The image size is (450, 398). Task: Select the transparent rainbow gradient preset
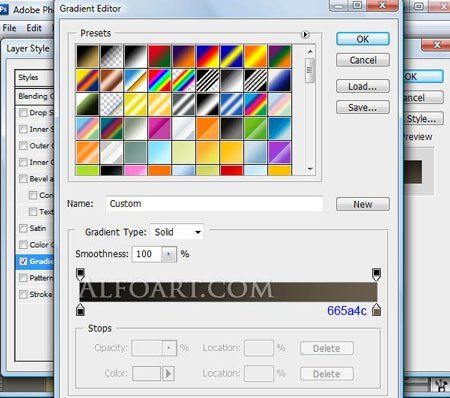pos(184,80)
